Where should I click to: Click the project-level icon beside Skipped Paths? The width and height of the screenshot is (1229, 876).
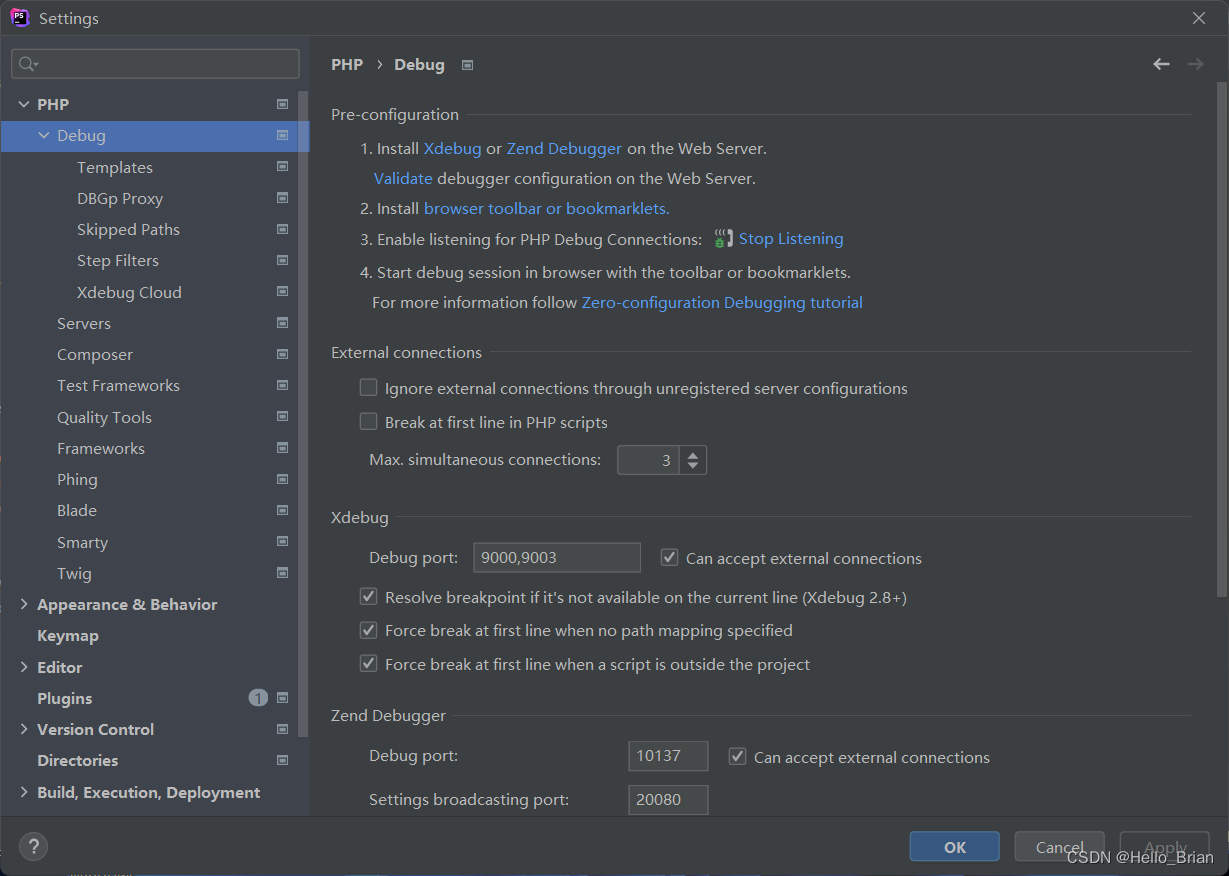click(x=283, y=229)
